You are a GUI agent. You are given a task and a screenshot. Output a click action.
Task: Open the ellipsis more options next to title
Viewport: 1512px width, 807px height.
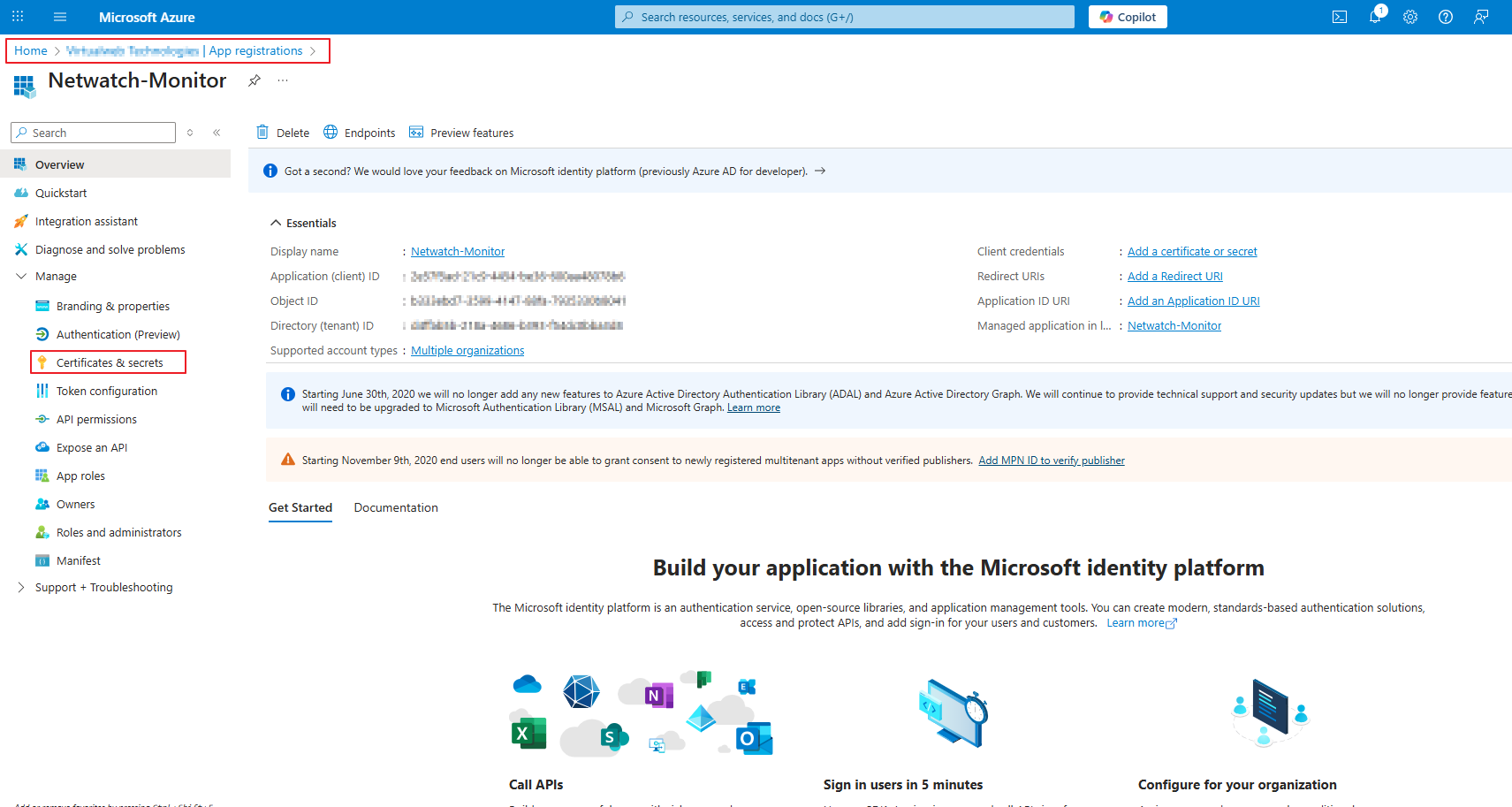click(x=283, y=80)
